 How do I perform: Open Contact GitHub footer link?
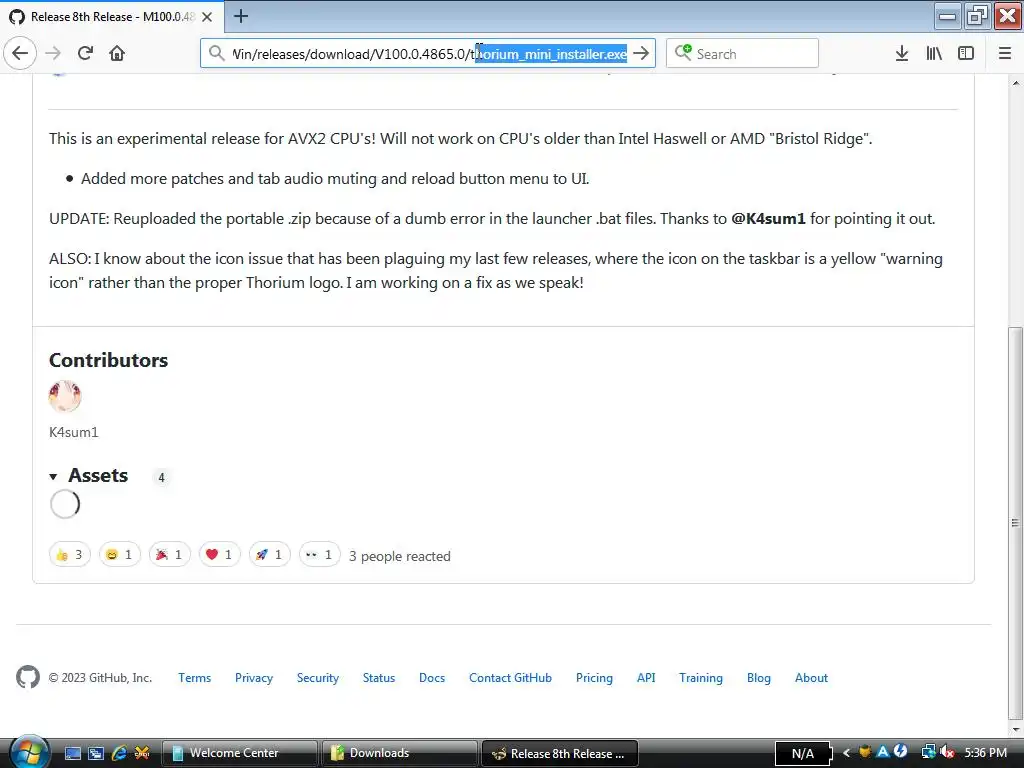(x=510, y=678)
